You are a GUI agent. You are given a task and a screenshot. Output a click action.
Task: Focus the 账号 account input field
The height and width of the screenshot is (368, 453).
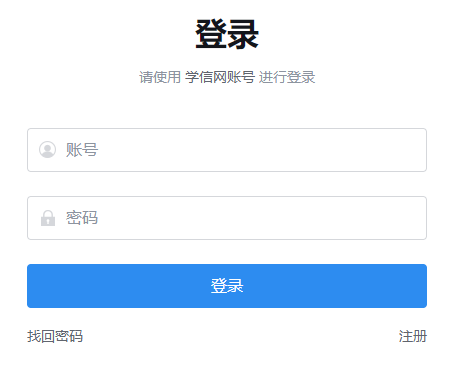click(x=227, y=150)
